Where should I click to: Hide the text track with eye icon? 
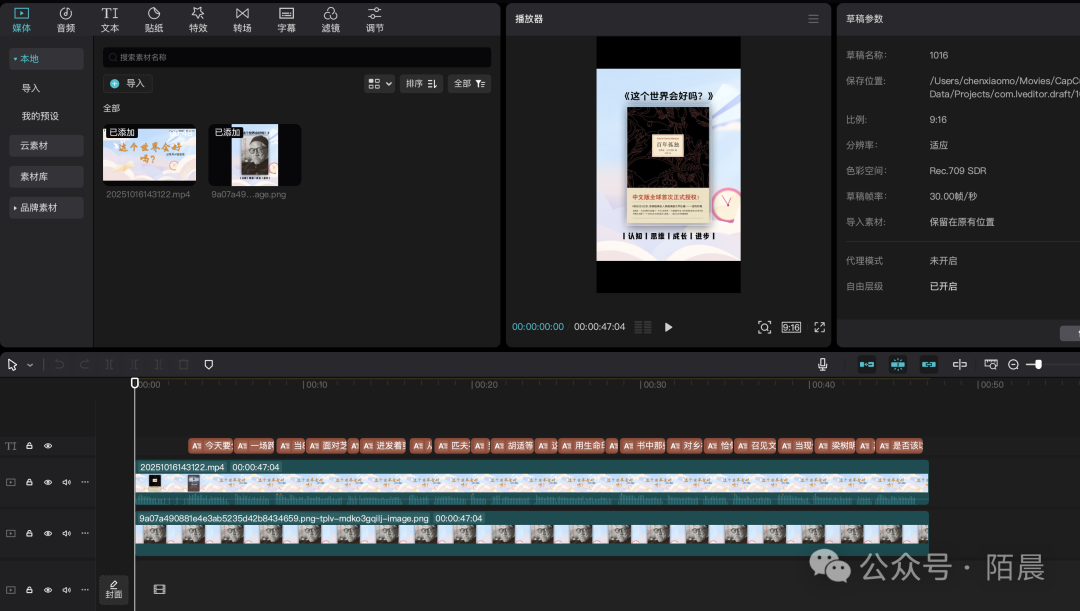48,446
